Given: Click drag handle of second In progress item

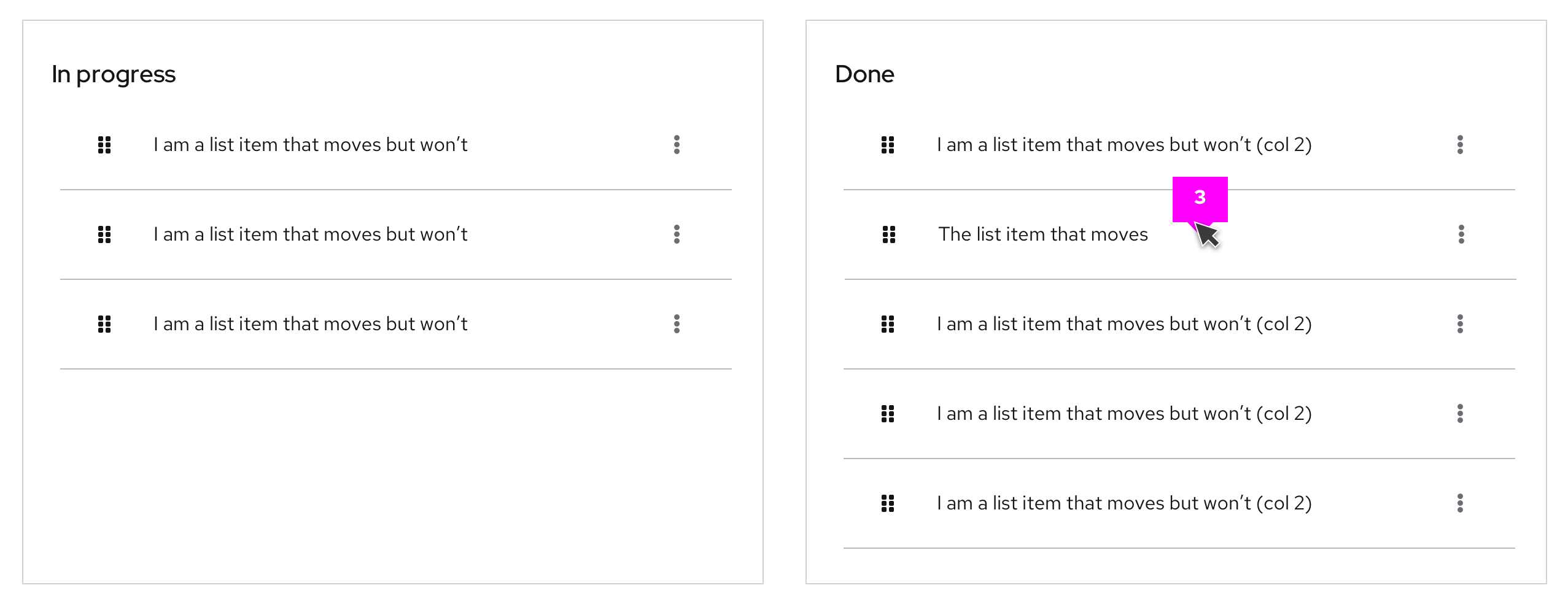Looking at the screenshot, I should pyautogui.click(x=104, y=234).
